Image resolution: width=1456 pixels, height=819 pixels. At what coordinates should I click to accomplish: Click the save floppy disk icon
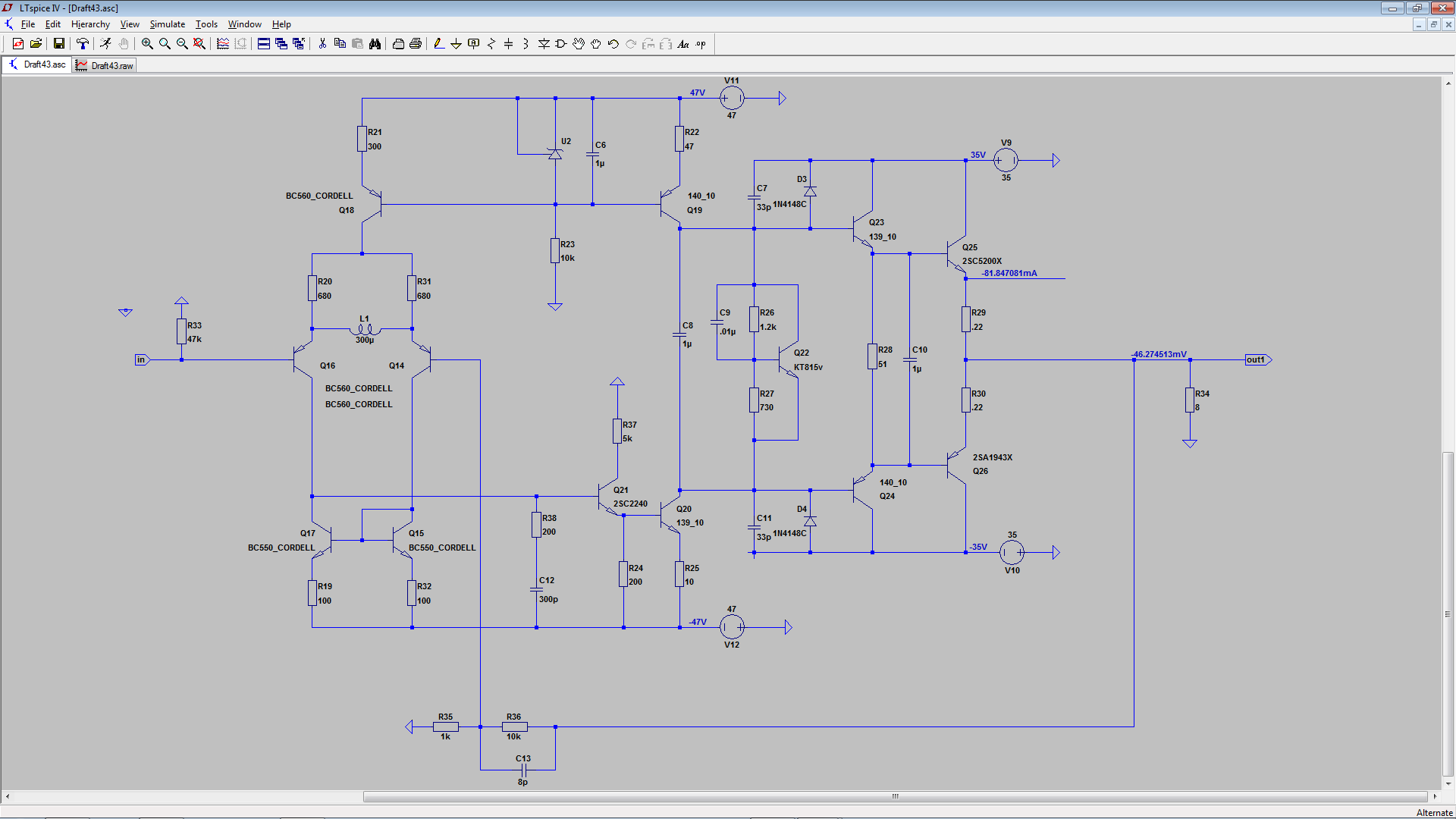pos(58,44)
